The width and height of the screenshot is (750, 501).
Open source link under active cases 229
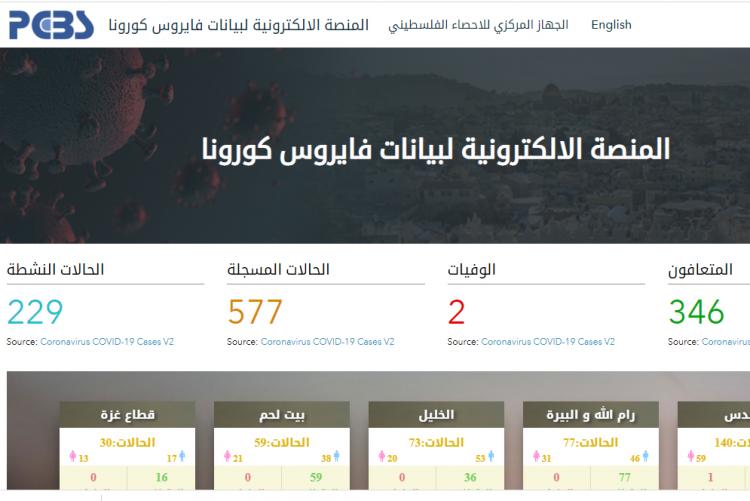[x=107, y=342]
